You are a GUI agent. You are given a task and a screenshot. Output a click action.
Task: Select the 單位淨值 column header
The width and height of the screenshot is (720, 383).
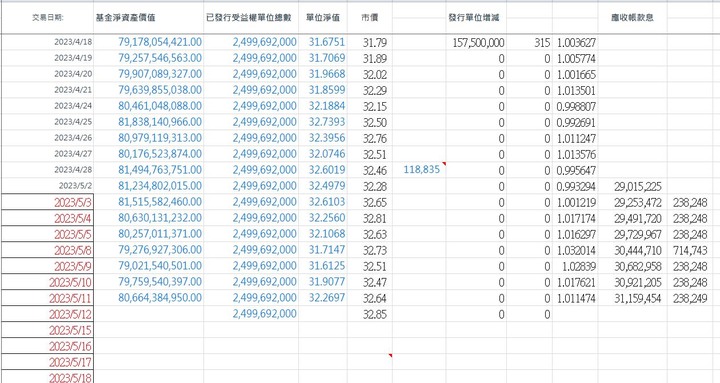[323, 17]
